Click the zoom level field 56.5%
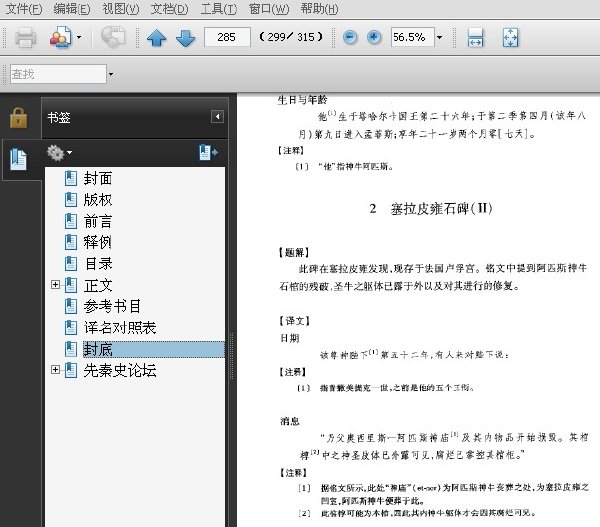 point(412,37)
